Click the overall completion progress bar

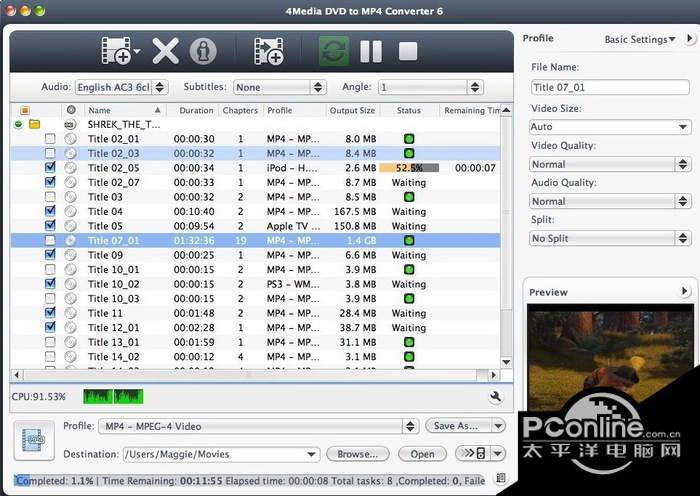(x=249, y=480)
